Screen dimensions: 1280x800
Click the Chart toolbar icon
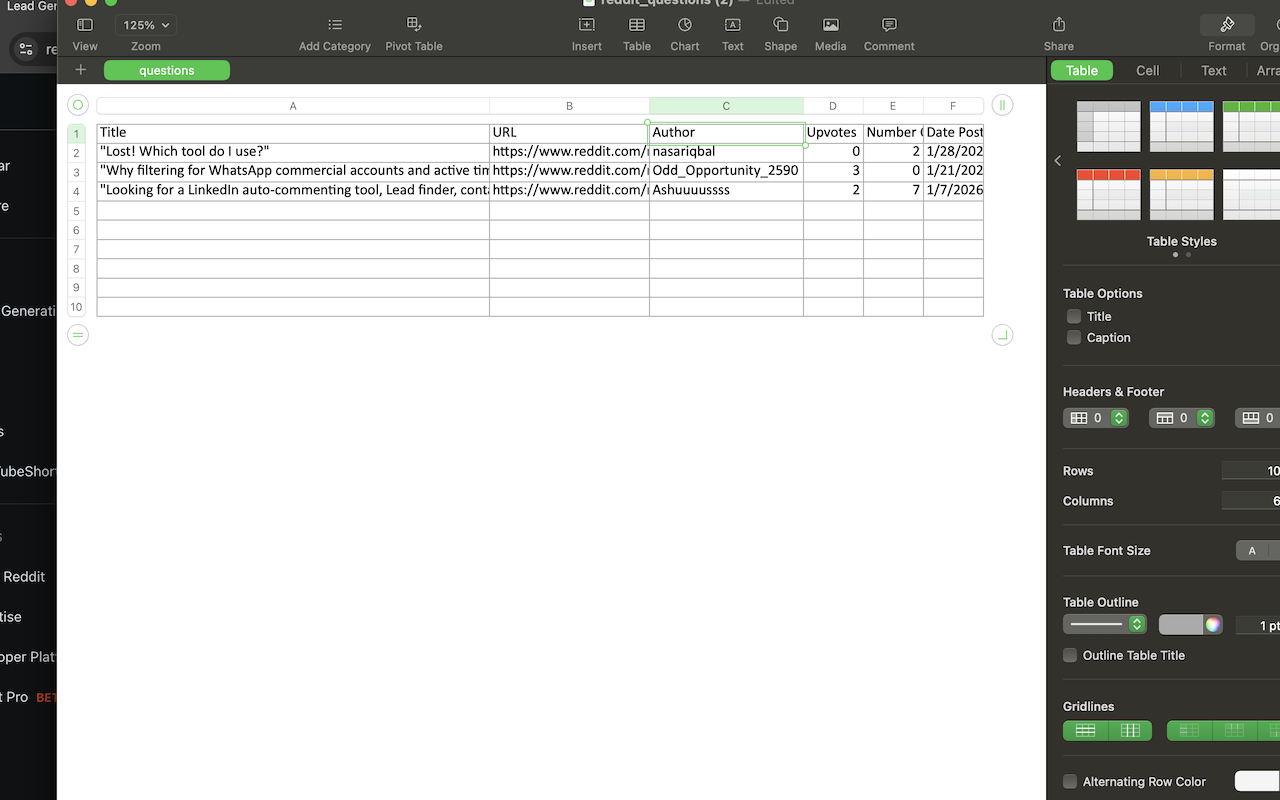click(x=684, y=25)
